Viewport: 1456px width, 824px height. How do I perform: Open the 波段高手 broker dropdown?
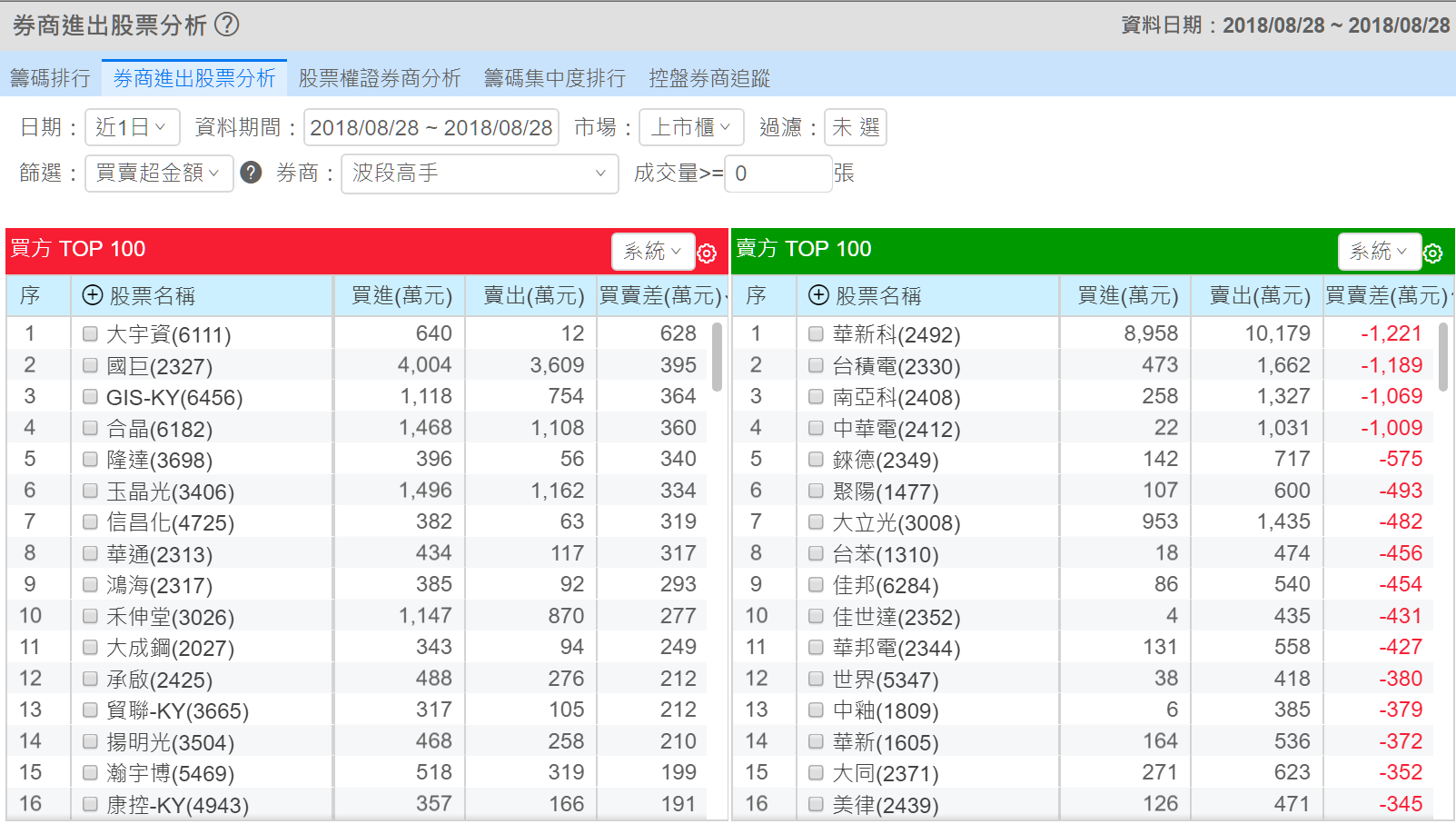479,173
